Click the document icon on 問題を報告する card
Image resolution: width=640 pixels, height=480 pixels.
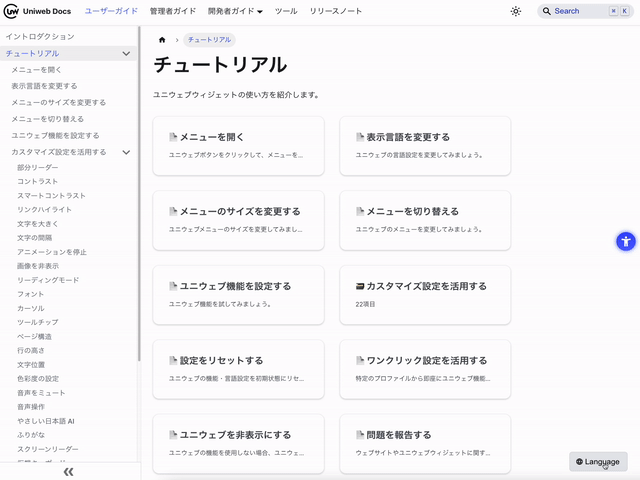coord(360,435)
